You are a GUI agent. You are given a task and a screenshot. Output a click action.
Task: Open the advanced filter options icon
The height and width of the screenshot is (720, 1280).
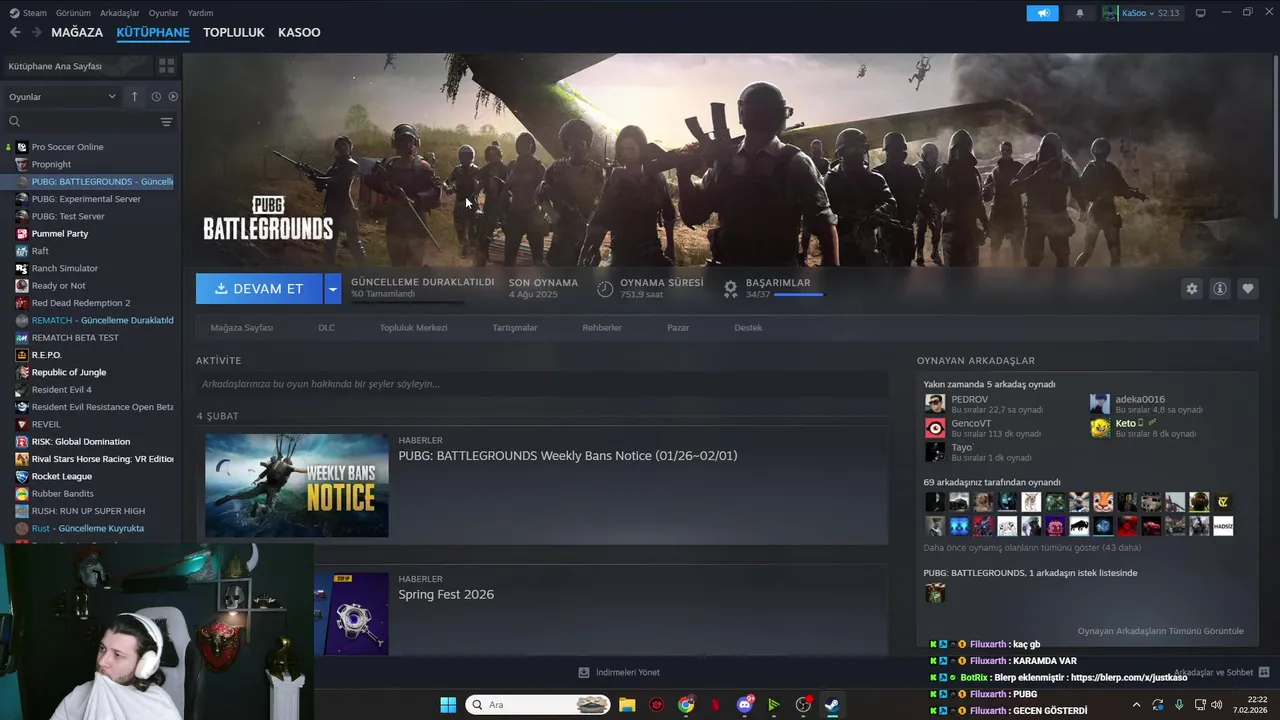tap(166, 122)
